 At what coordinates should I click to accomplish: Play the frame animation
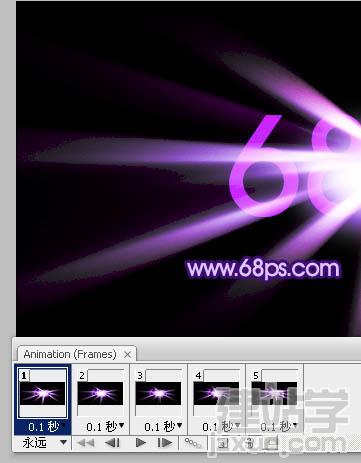coord(141,443)
